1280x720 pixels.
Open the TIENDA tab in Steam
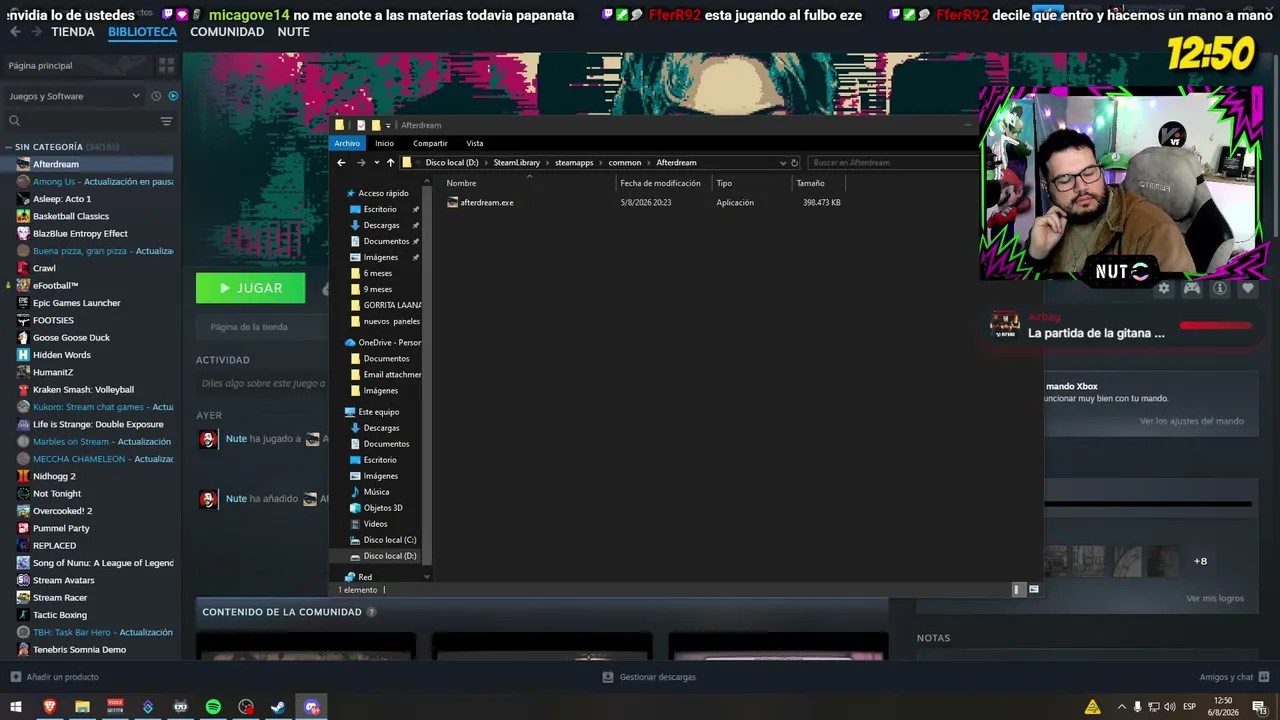pyautogui.click(x=73, y=32)
